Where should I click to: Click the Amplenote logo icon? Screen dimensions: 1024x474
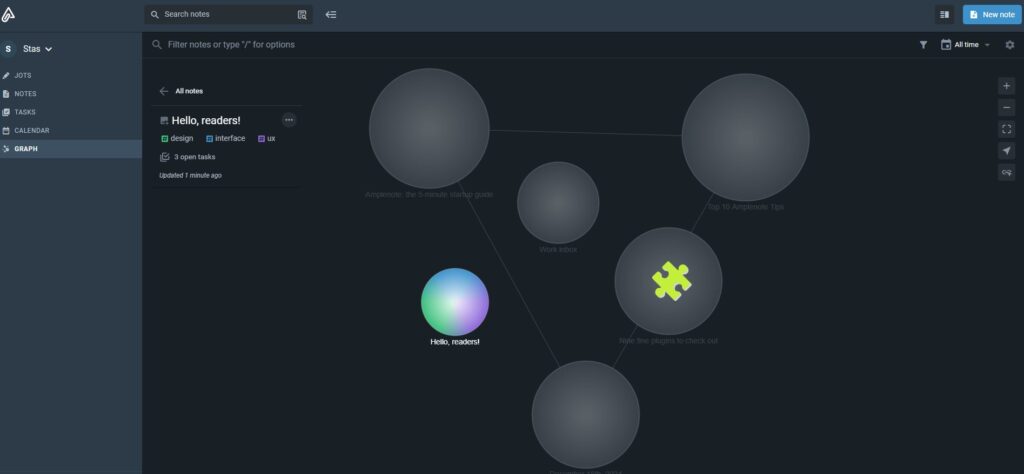[x=9, y=14]
